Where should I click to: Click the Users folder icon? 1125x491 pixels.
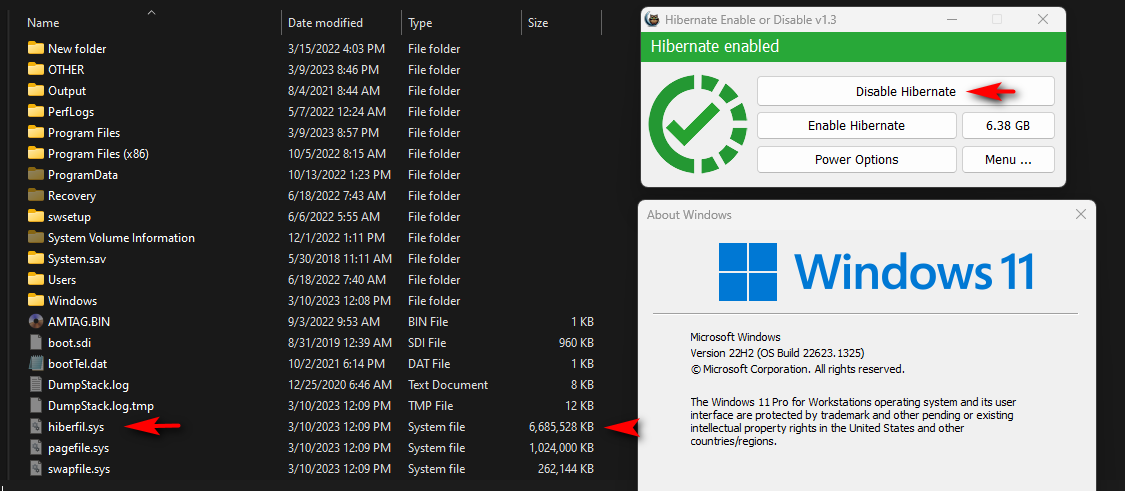(x=36, y=279)
